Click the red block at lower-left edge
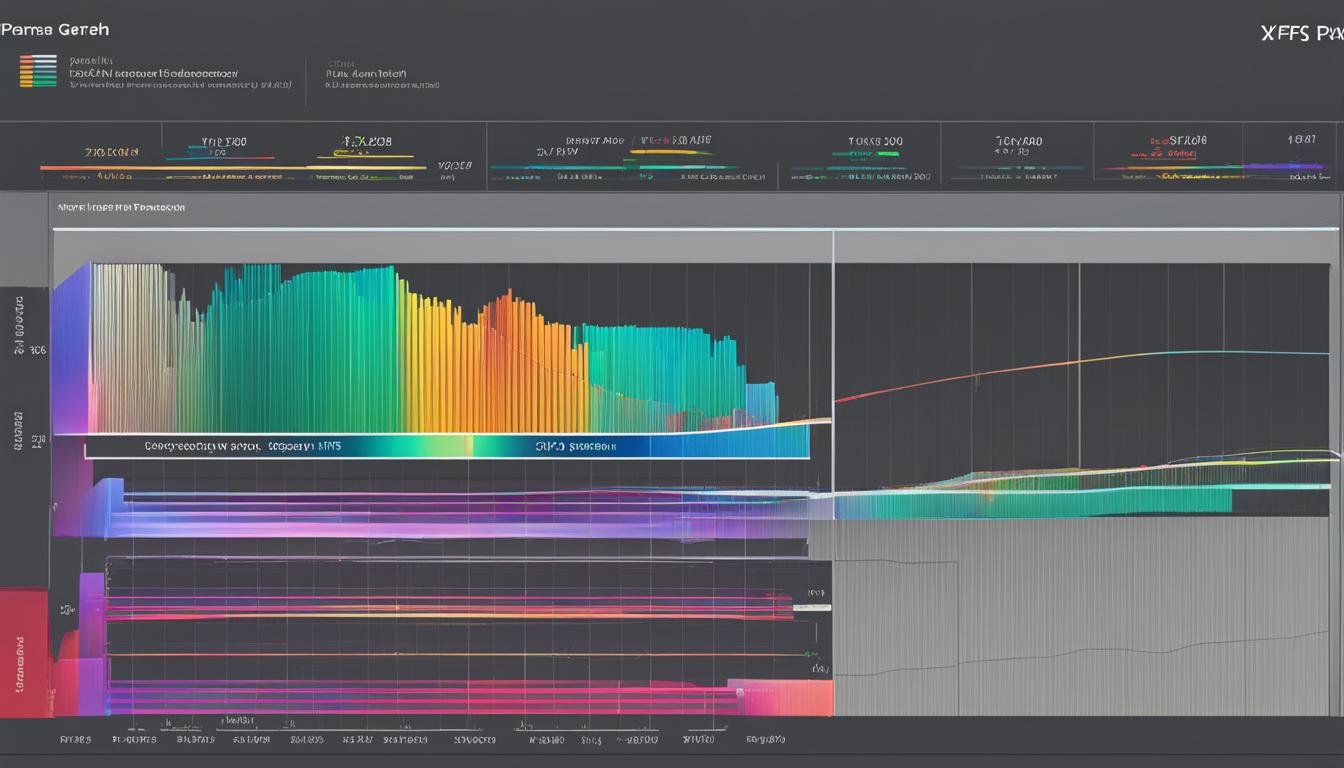Viewport: 1344px width, 768px height. 24,650
